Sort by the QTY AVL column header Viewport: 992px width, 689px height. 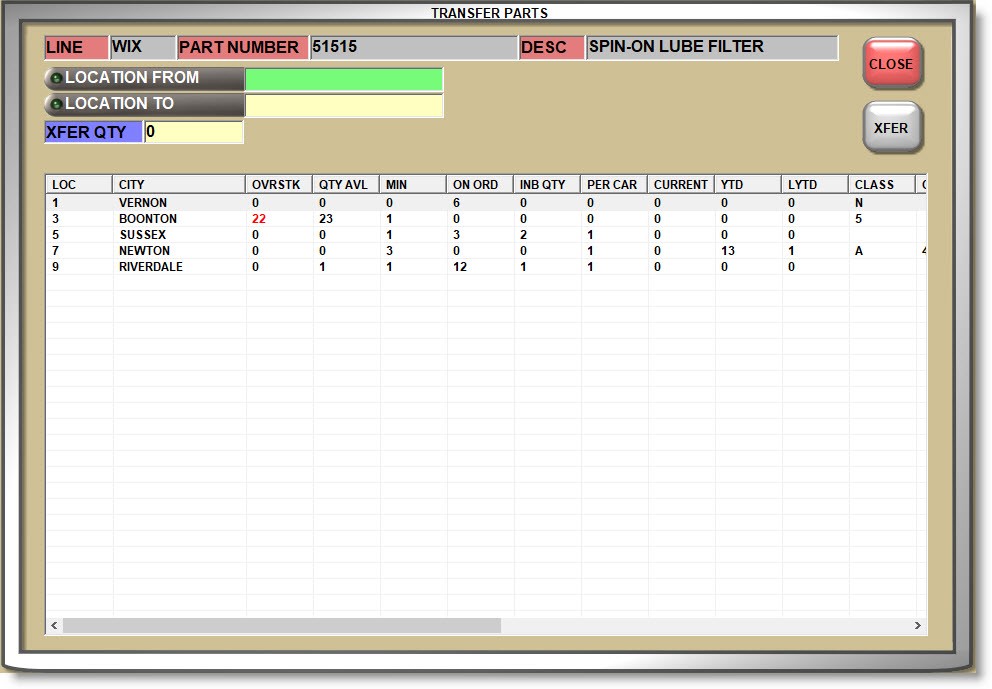345,185
